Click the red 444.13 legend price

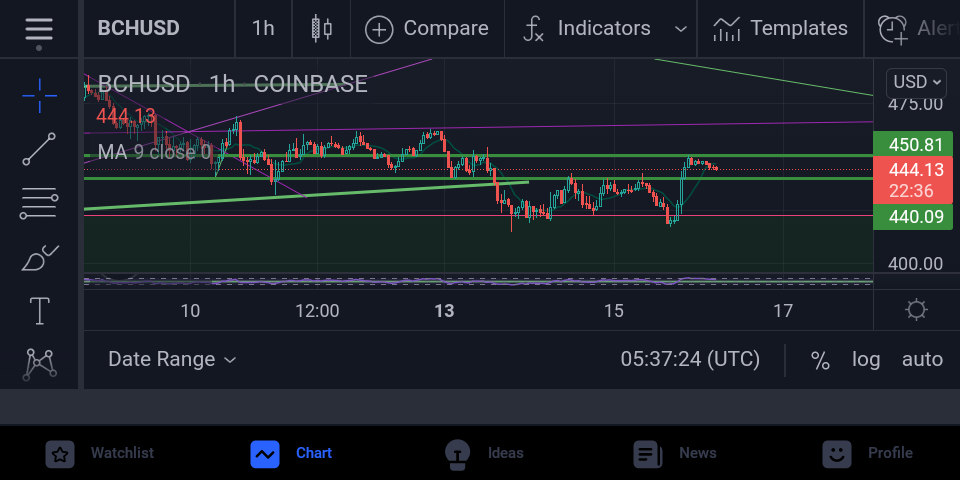pos(126,116)
